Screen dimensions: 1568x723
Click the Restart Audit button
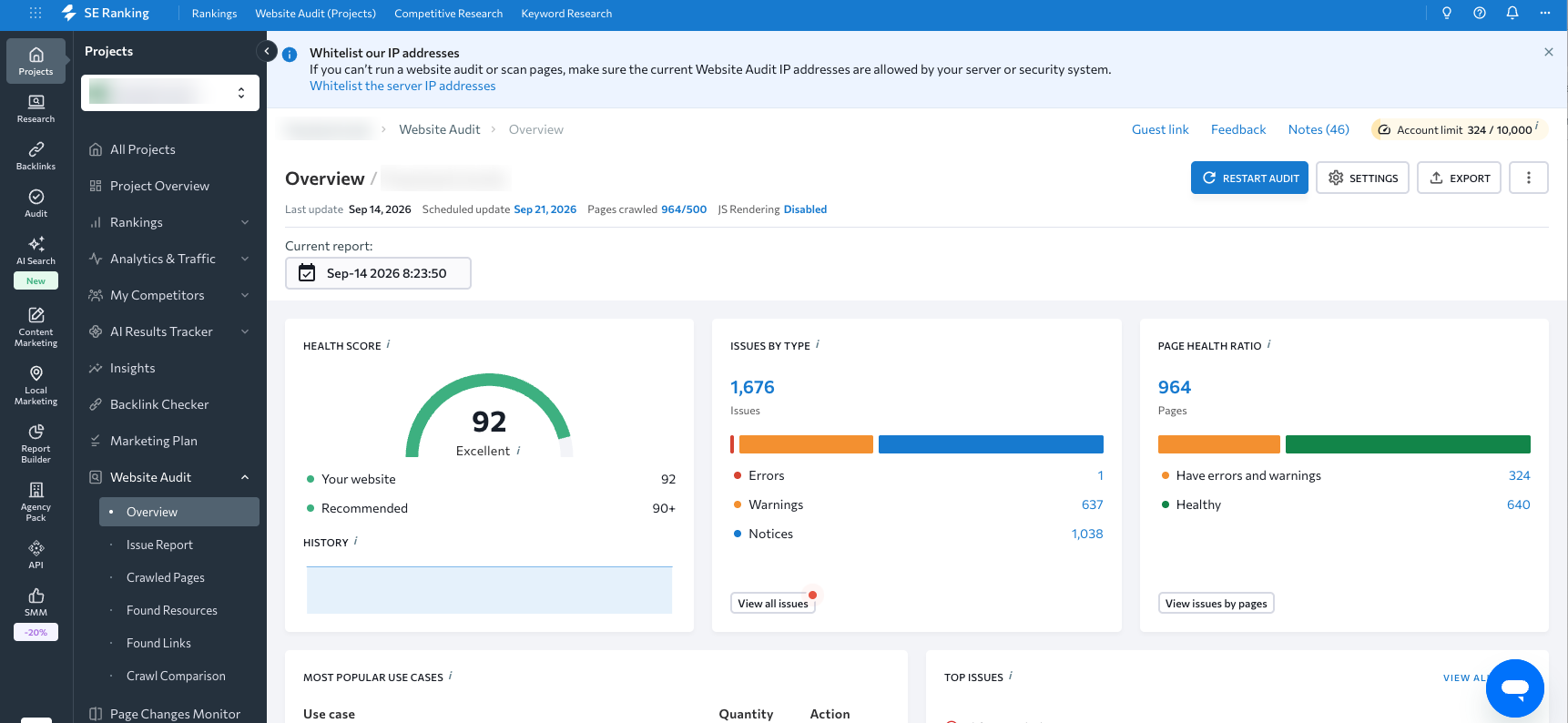(1249, 178)
